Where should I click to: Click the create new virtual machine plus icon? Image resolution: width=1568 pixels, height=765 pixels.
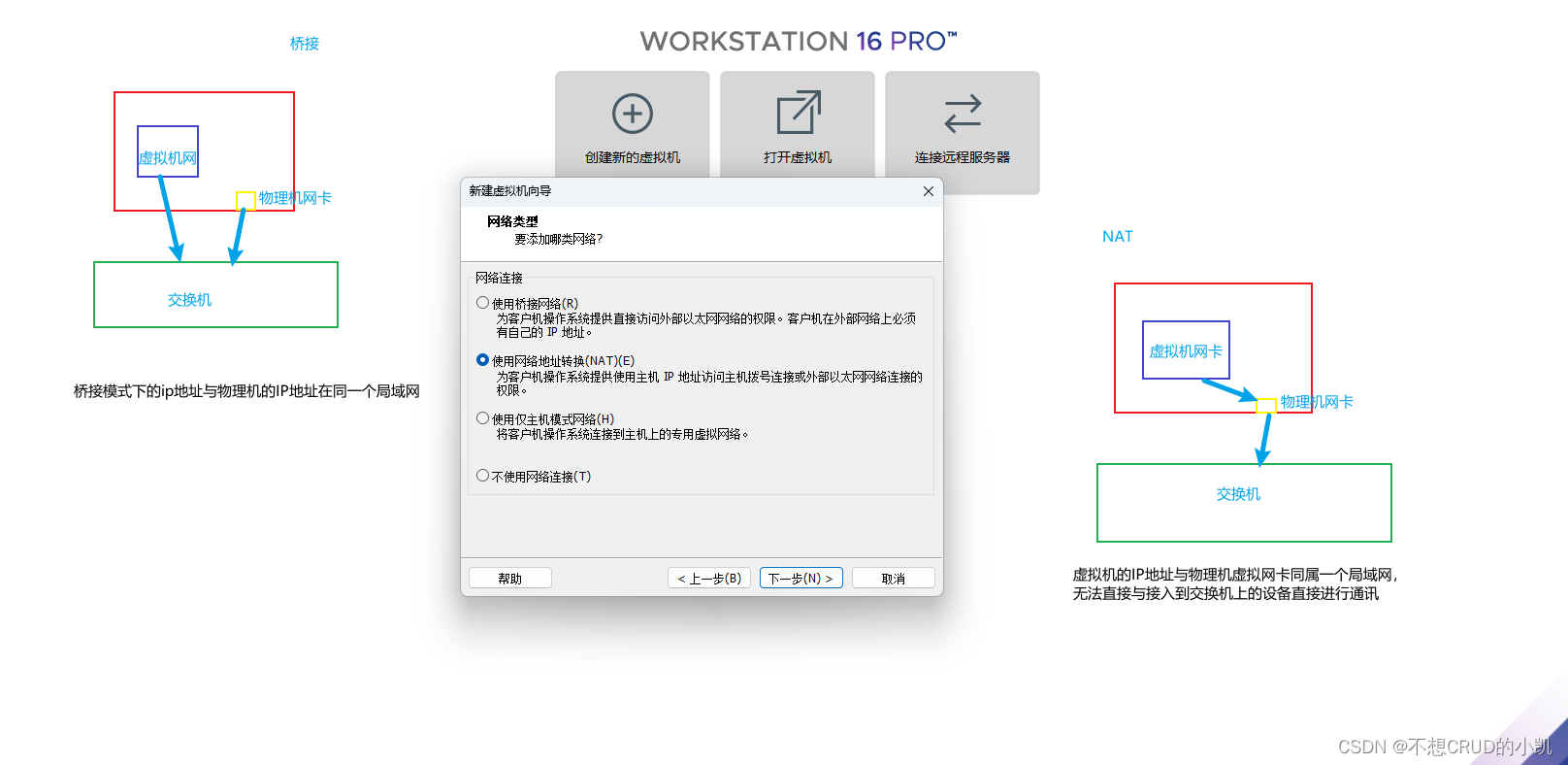pos(633,114)
